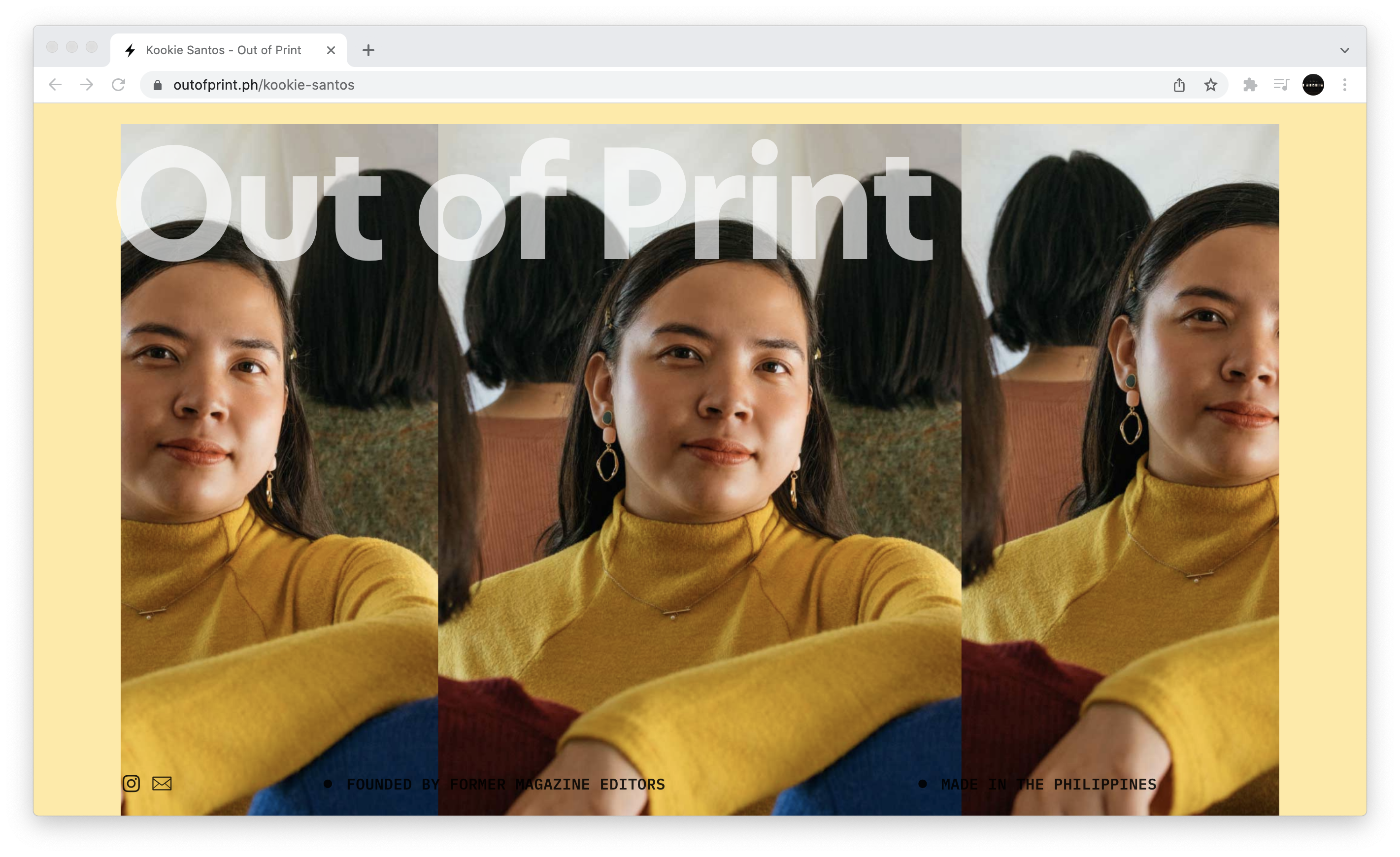The width and height of the screenshot is (1400, 857).
Task: Click the Out of Print logo heading
Action: click(x=526, y=204)
